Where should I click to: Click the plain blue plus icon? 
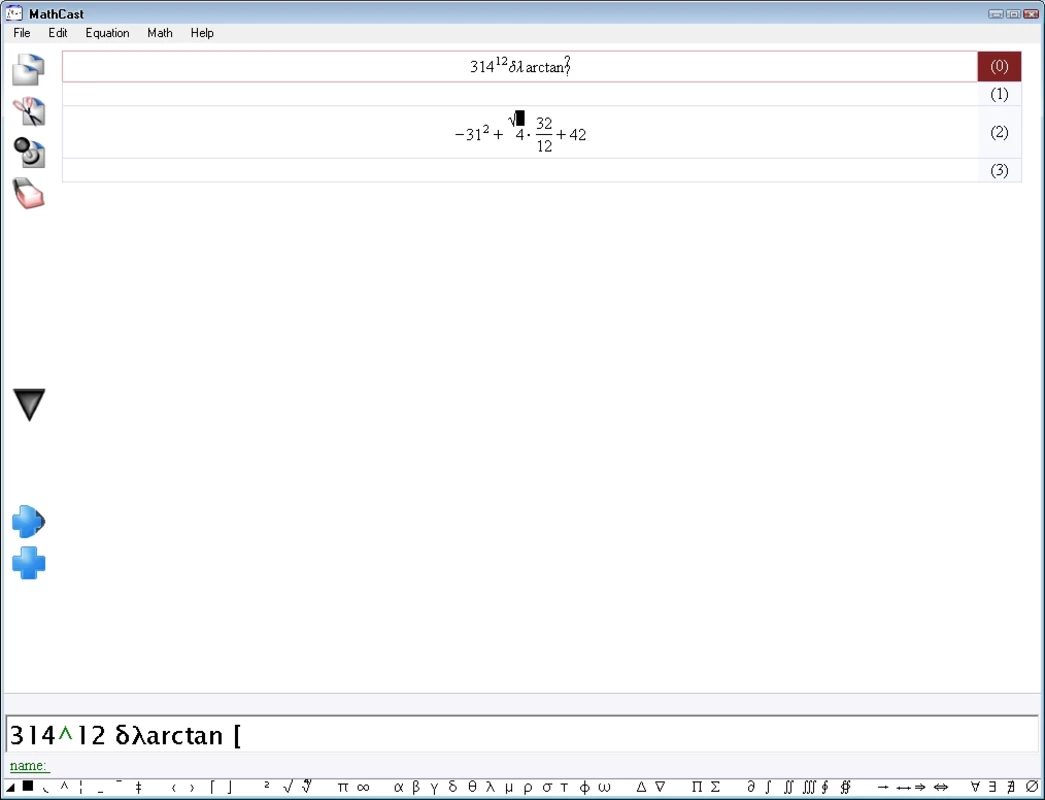pyautogui.click(x=29, y=563)
